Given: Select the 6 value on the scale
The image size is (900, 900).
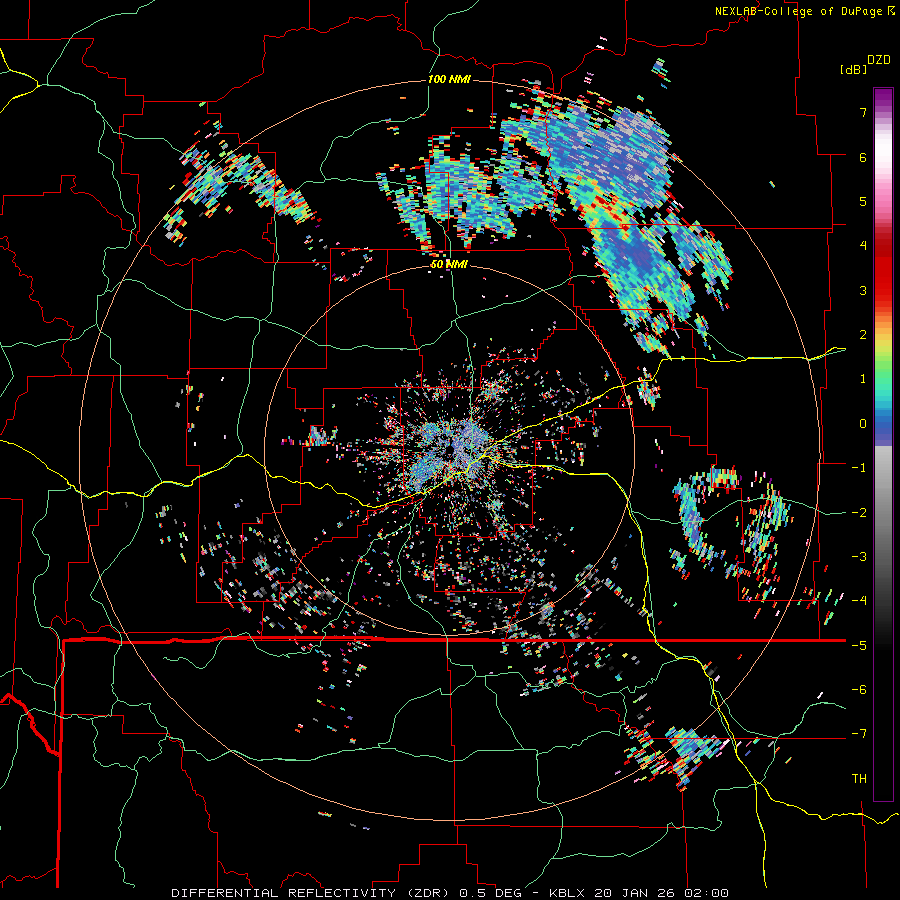Looking at the screenshot, I should point(863,157).
